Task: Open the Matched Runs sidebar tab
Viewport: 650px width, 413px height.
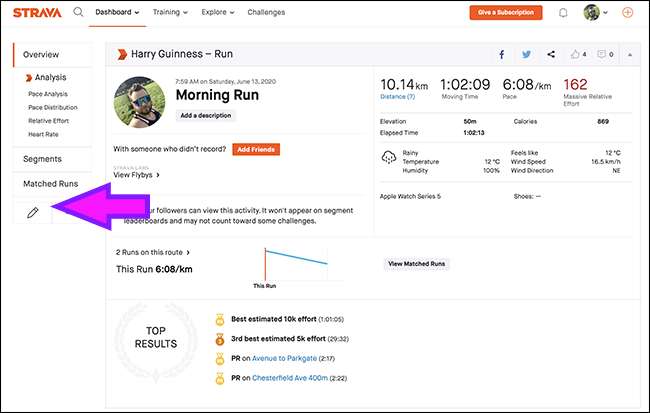Action: point(50,184)
